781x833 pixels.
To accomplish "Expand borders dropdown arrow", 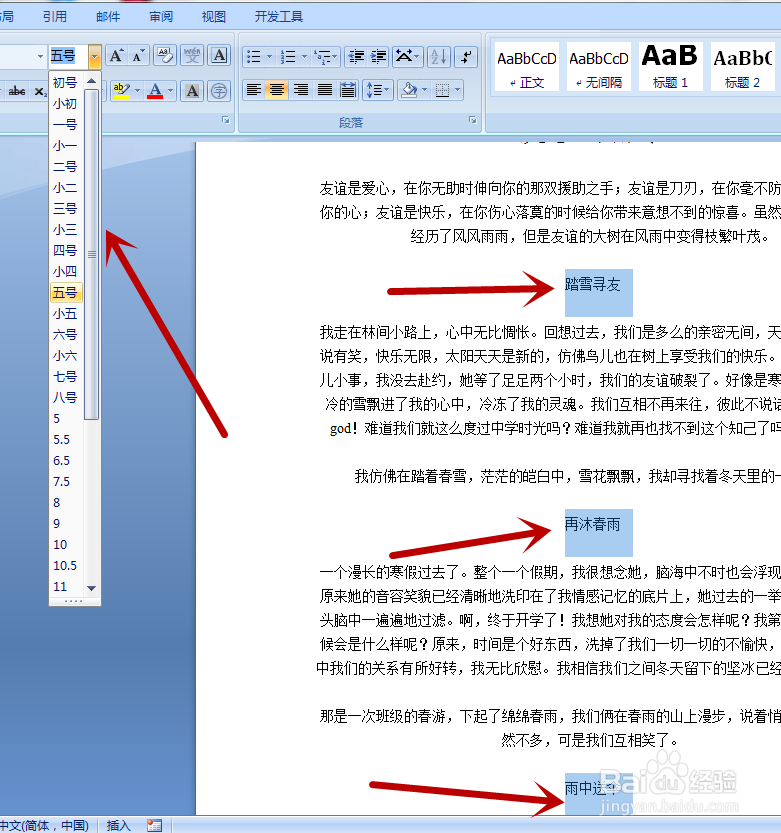I will tap(458, 90).
